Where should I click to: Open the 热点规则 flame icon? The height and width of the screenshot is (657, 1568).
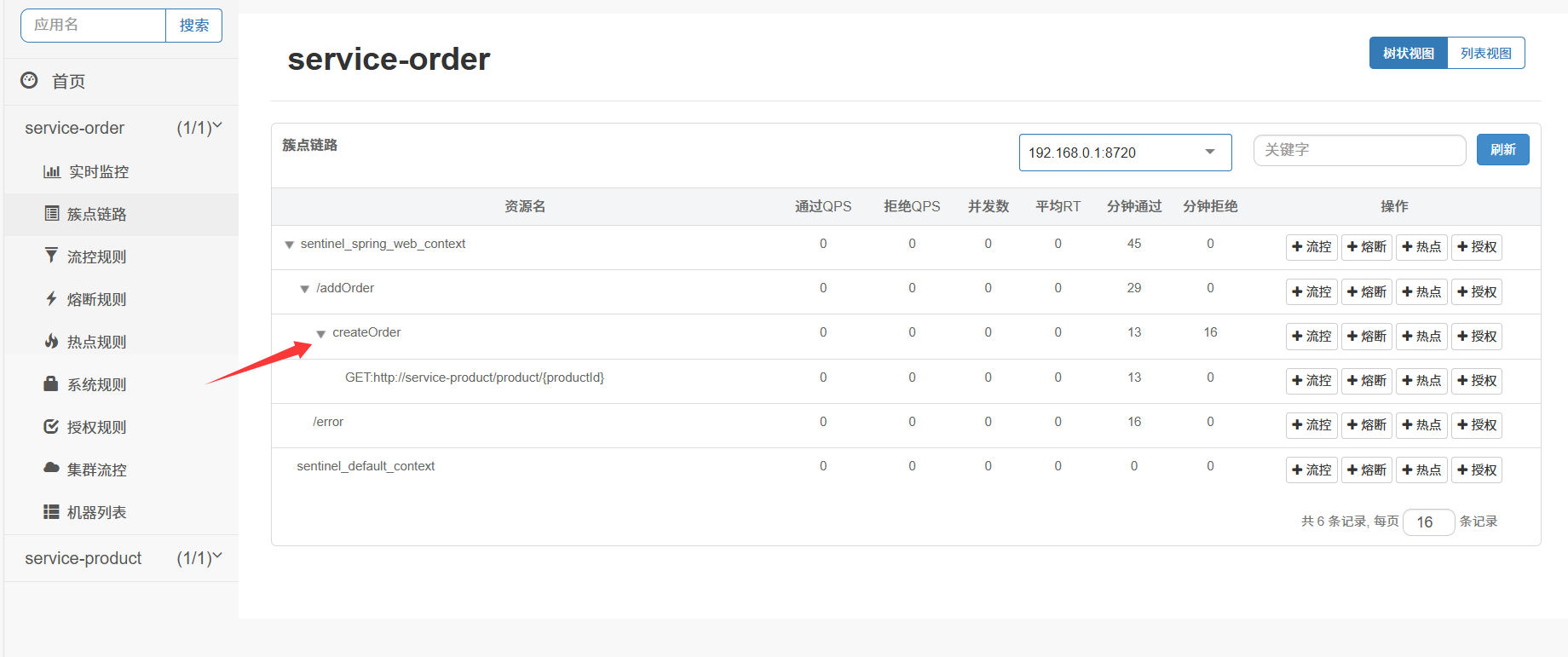(52, 341)
